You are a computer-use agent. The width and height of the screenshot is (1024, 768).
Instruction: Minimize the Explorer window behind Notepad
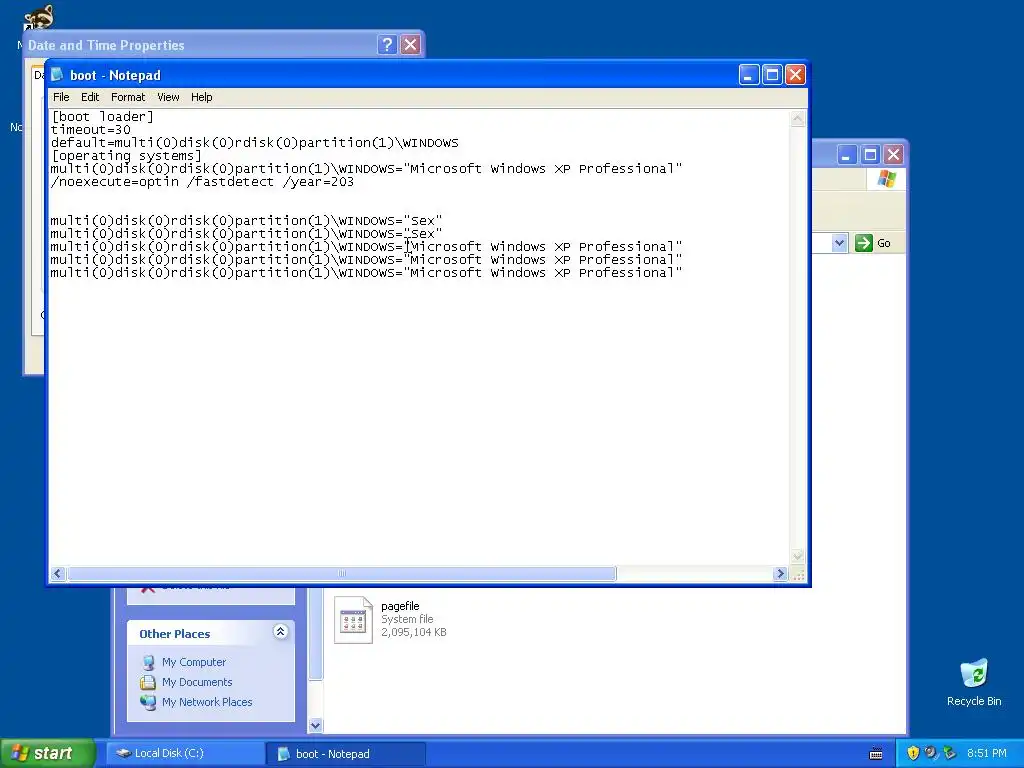click(847, 155)
